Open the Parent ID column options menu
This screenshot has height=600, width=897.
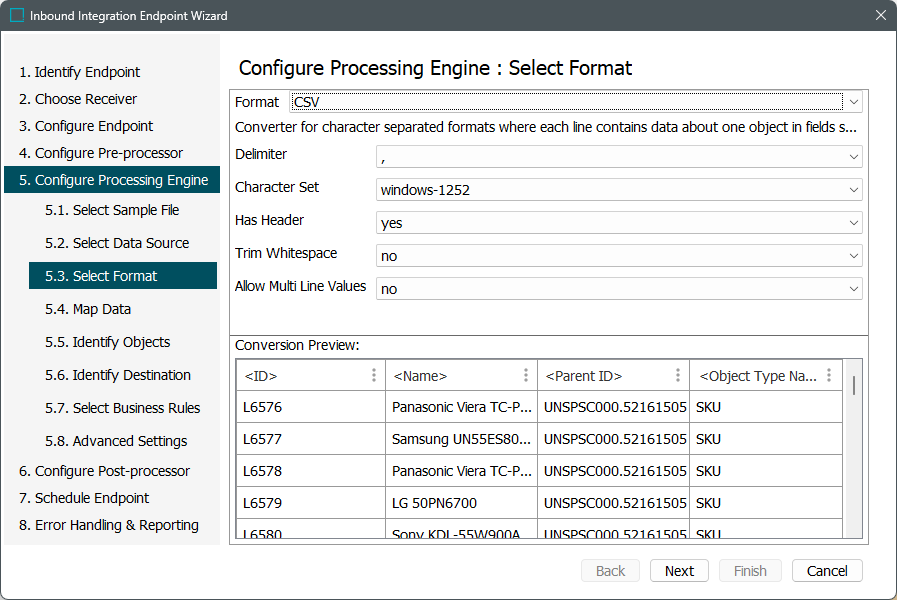(678, 375)
